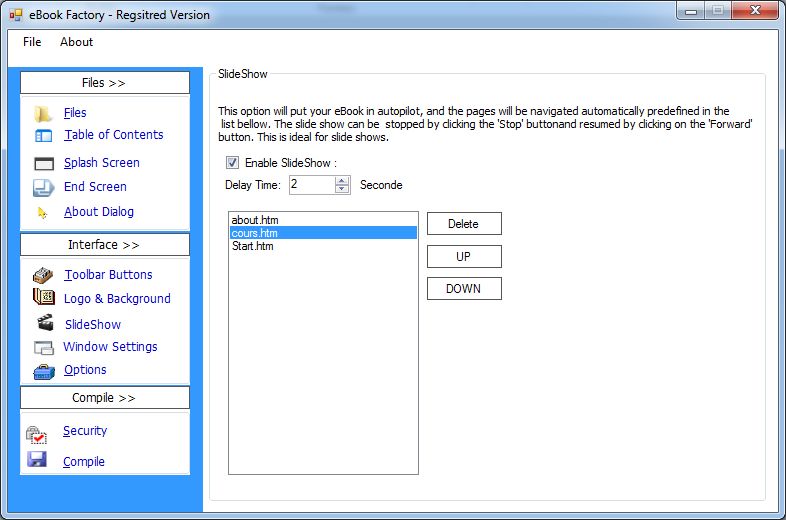Open the Security link
The width and height of the screenshot is (786, 520).
tap(85, 431)
